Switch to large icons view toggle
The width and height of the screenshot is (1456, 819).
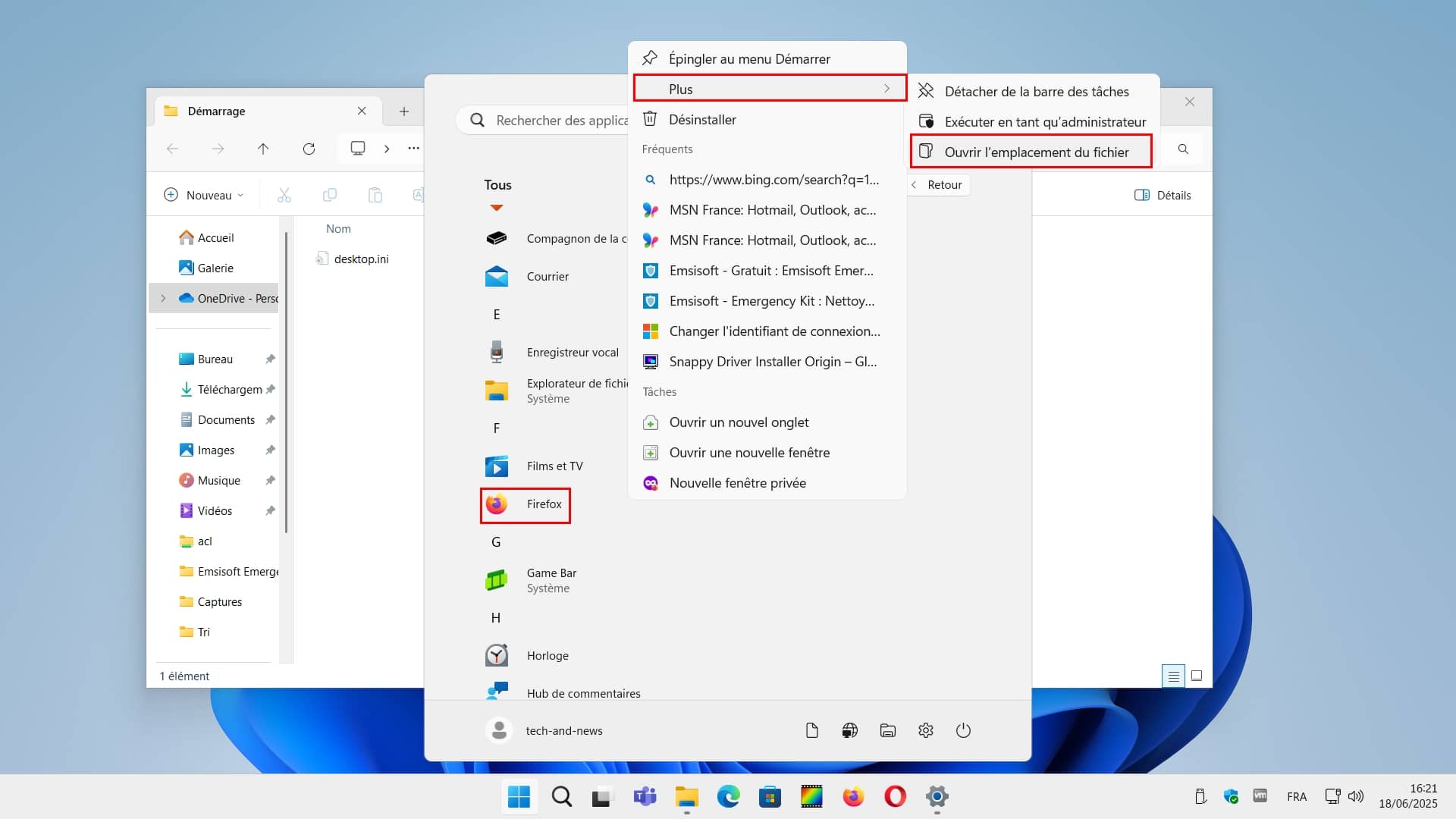(1197, 676)
